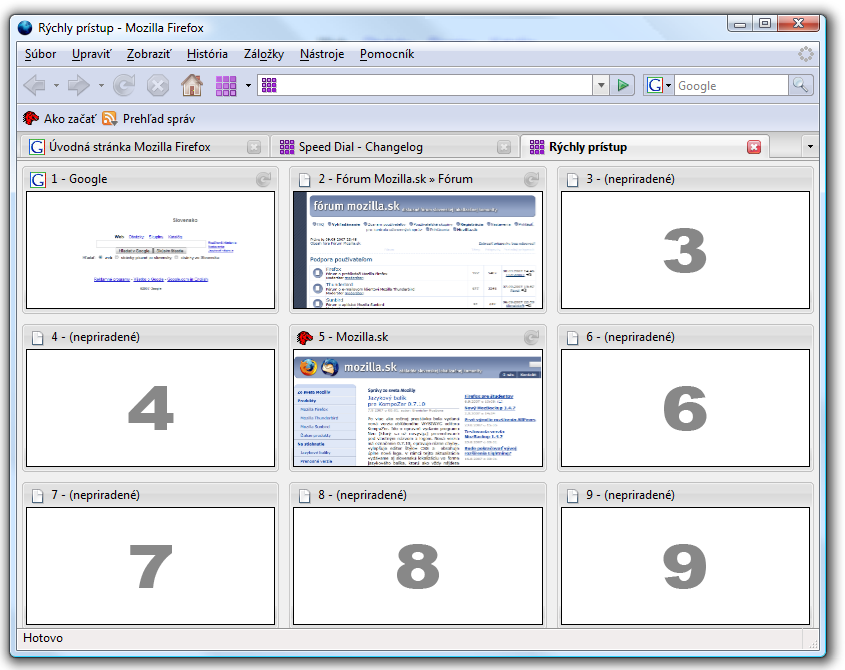This screenshot has height=670, width=845.
Task: Open the Záložky menu
Action: click(264, 54)
